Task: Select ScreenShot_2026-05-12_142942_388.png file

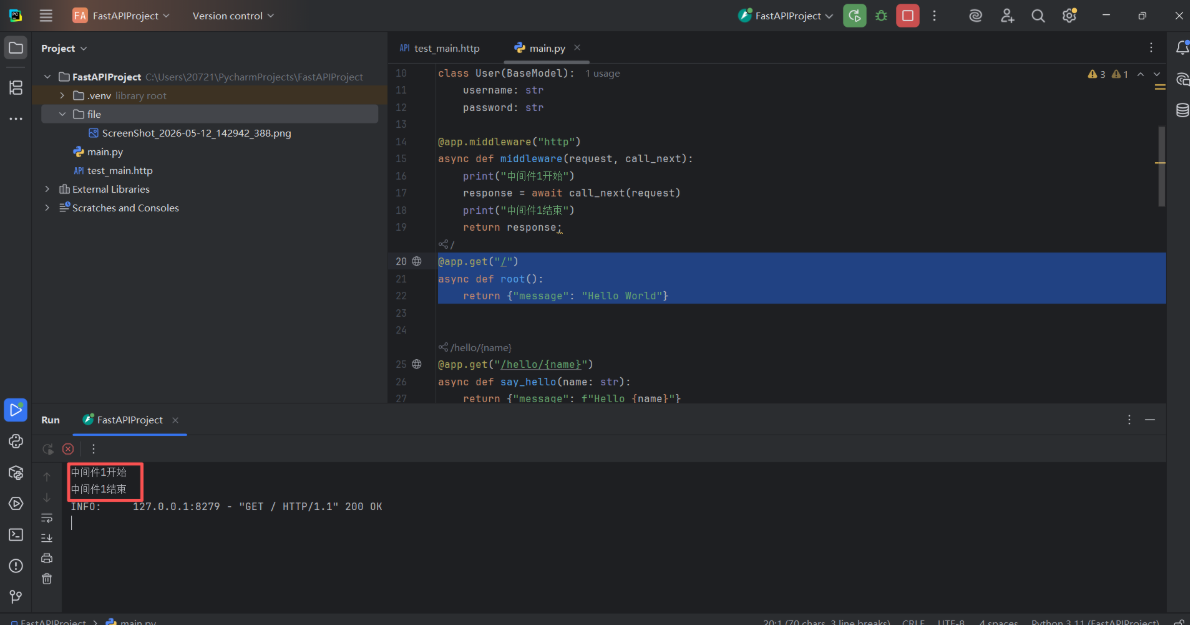Action: point(197,133)
